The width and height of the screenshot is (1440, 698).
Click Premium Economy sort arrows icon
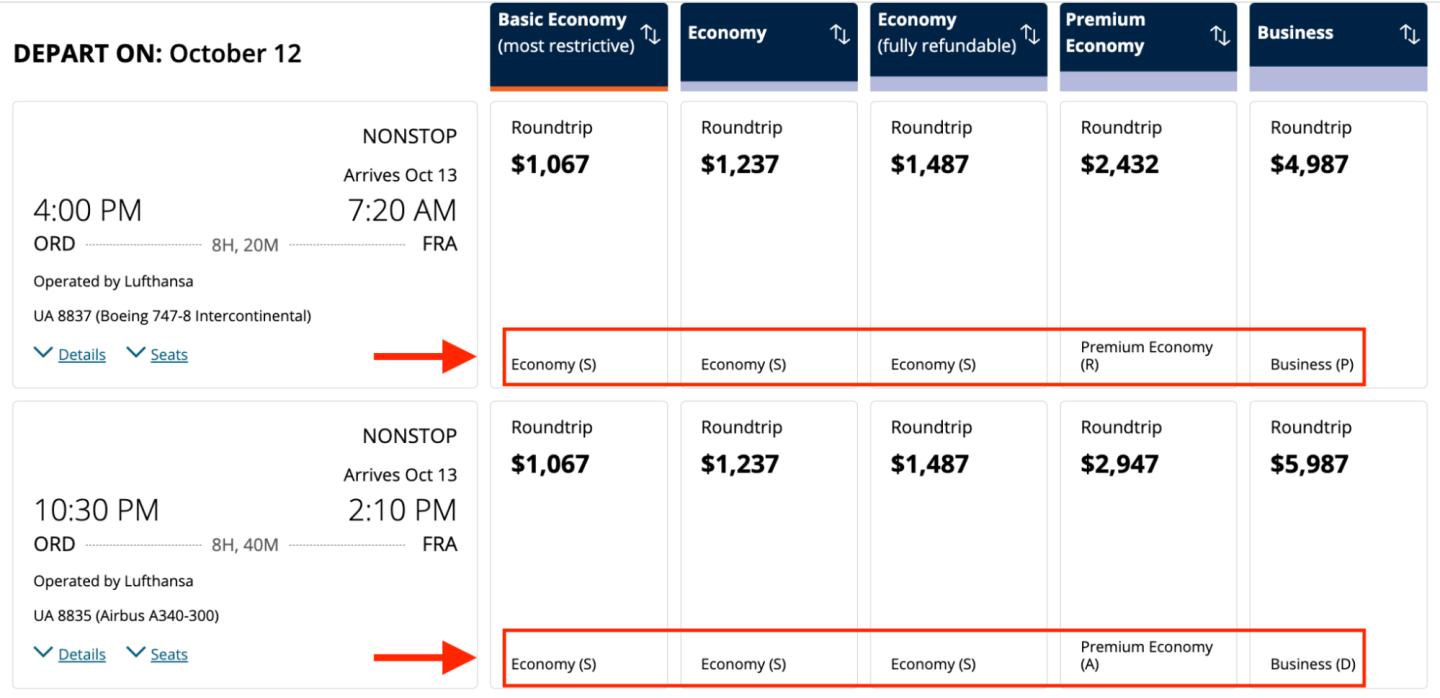pos(1220,35)
